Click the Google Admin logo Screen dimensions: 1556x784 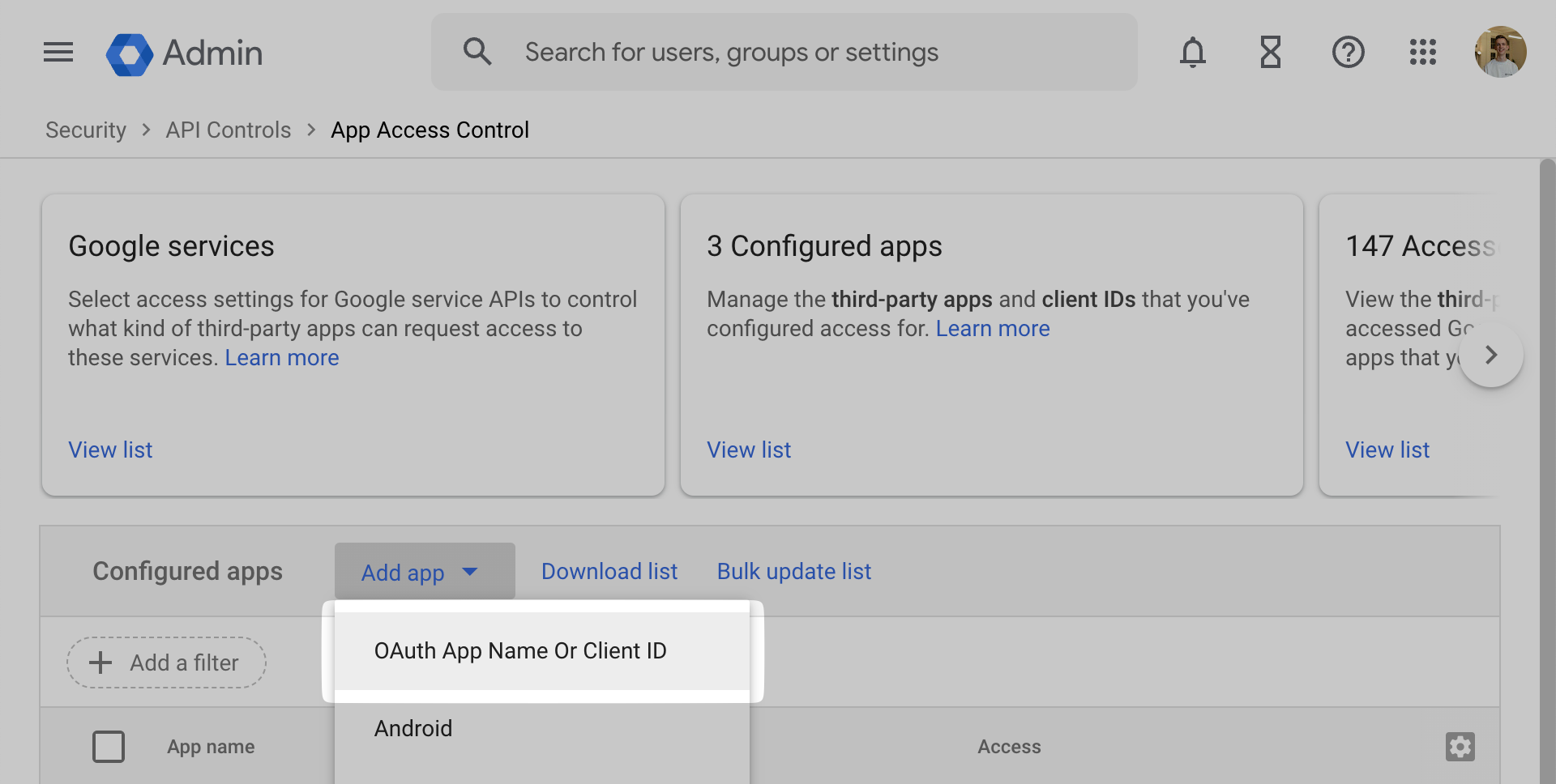185,53
